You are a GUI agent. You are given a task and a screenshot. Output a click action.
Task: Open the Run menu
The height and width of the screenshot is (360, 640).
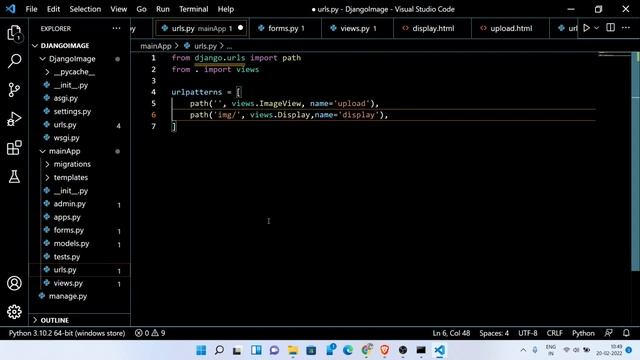click(x=162, y=9)
